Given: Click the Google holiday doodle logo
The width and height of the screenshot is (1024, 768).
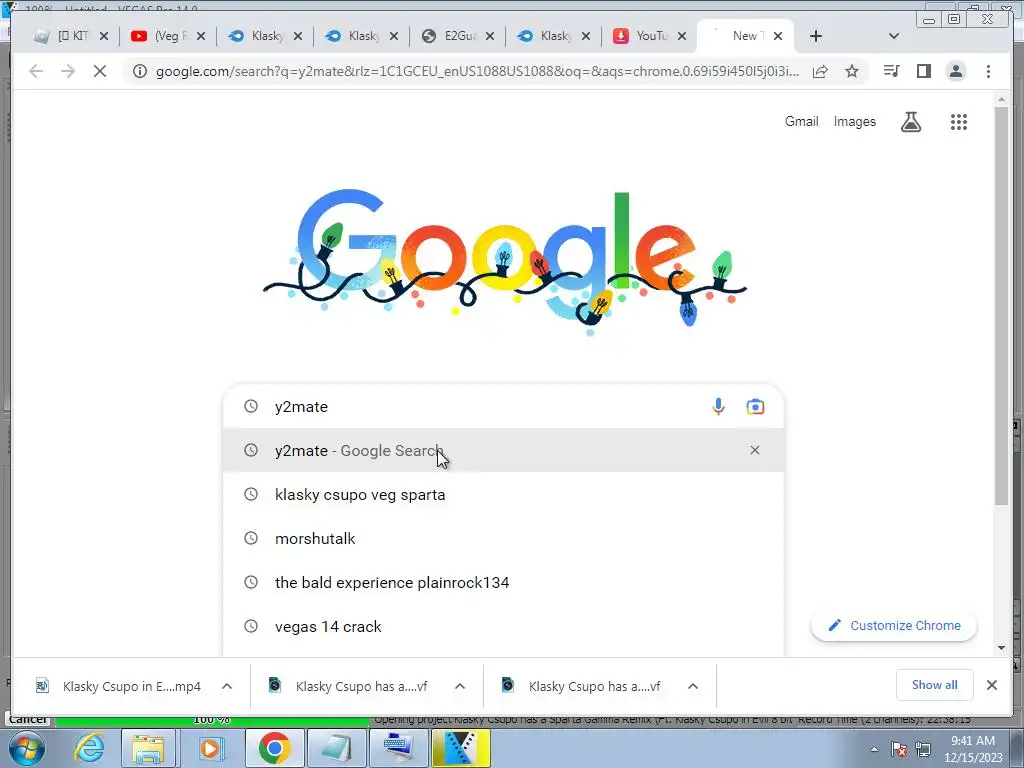Looking at the screenshot, I should coord(504,262).
